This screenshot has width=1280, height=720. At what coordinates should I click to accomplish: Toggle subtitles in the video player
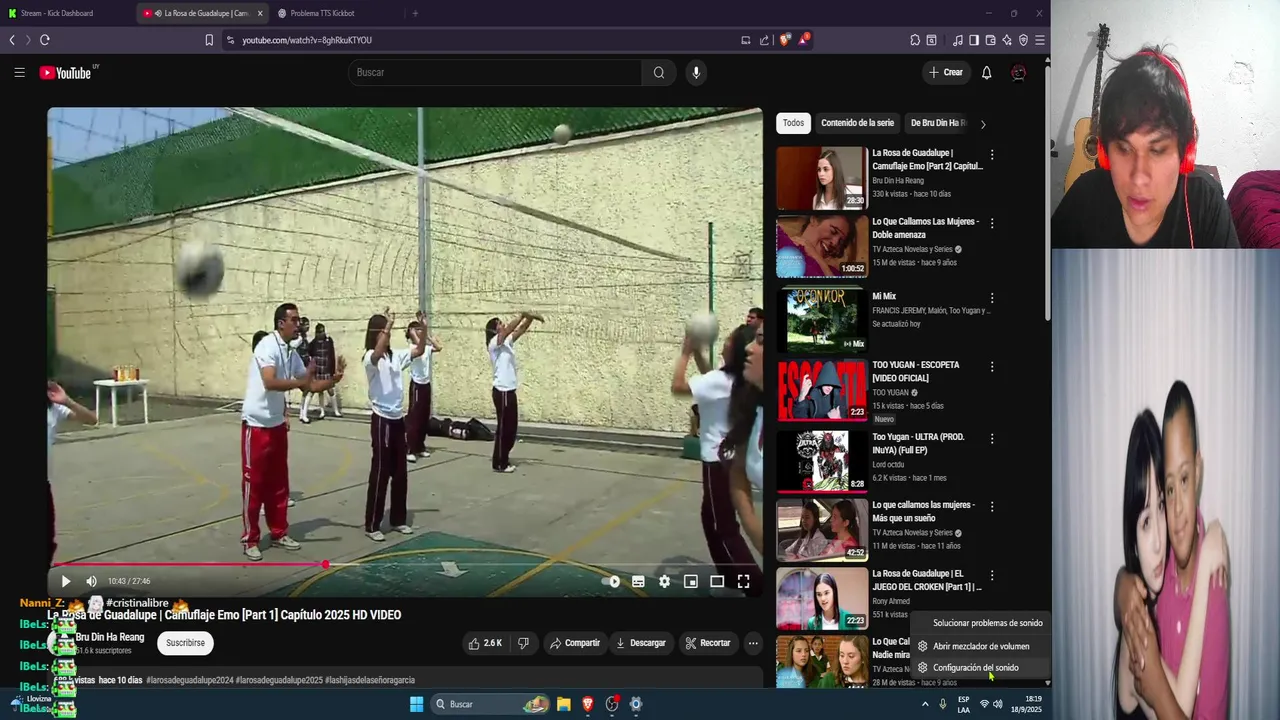pyautogui.click(x=638, y=581)
